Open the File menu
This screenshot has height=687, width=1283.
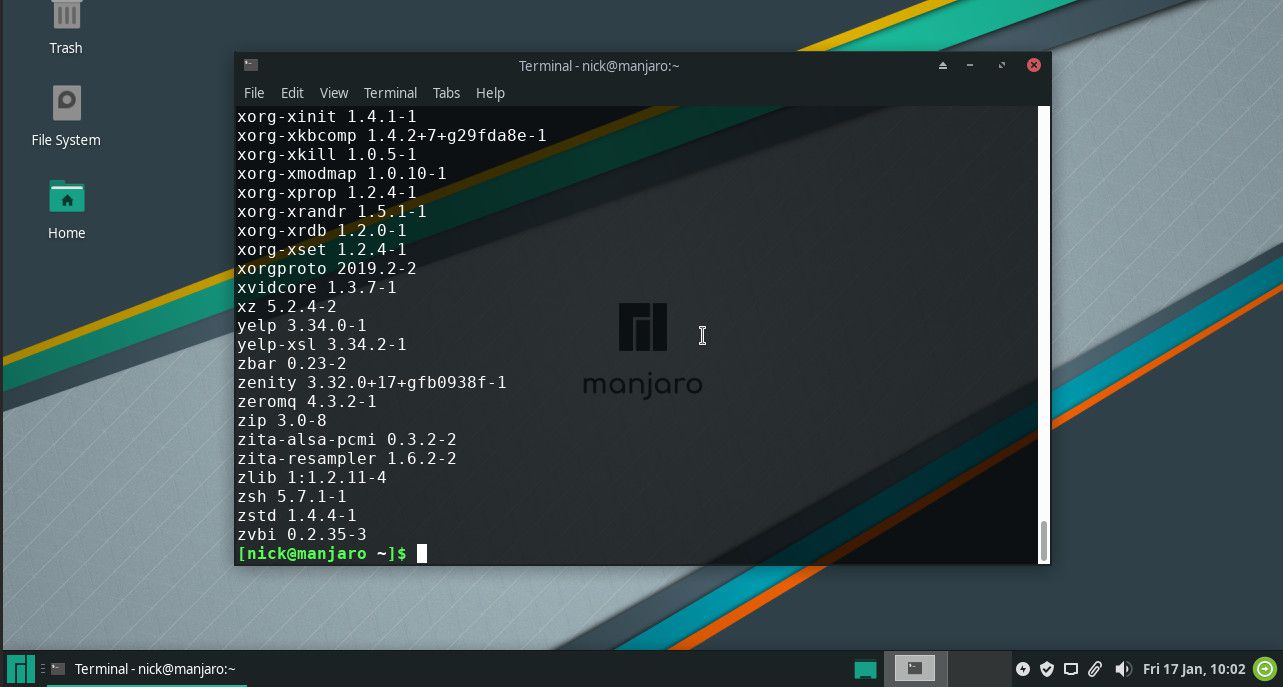(254, 93)
